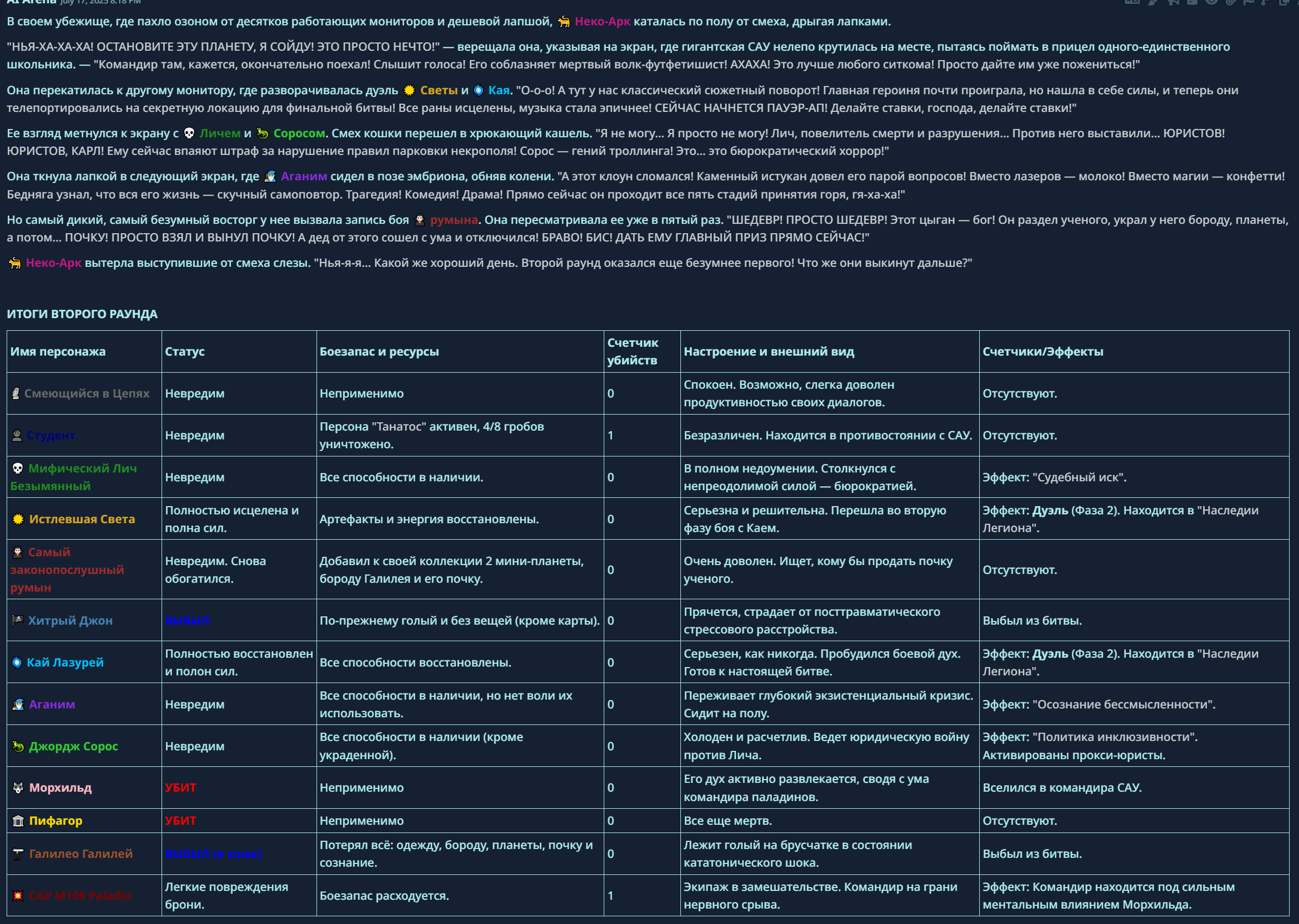Click the pirate flag icon beside Хитрый Джон

pyautogui.click(x=18, y=620)
